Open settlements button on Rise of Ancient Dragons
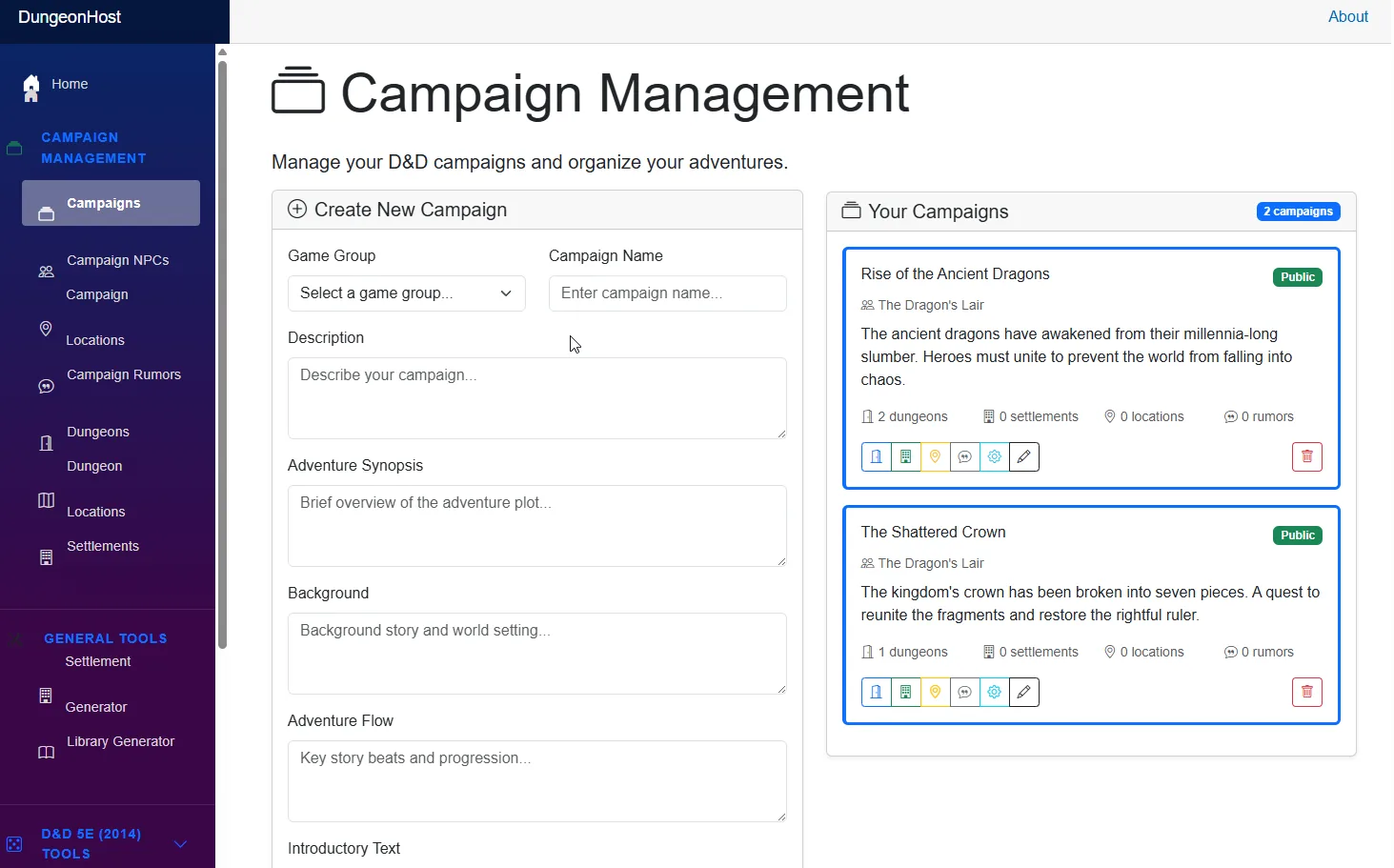Viewport: 1394px width, 868px height. click(905, 457)
